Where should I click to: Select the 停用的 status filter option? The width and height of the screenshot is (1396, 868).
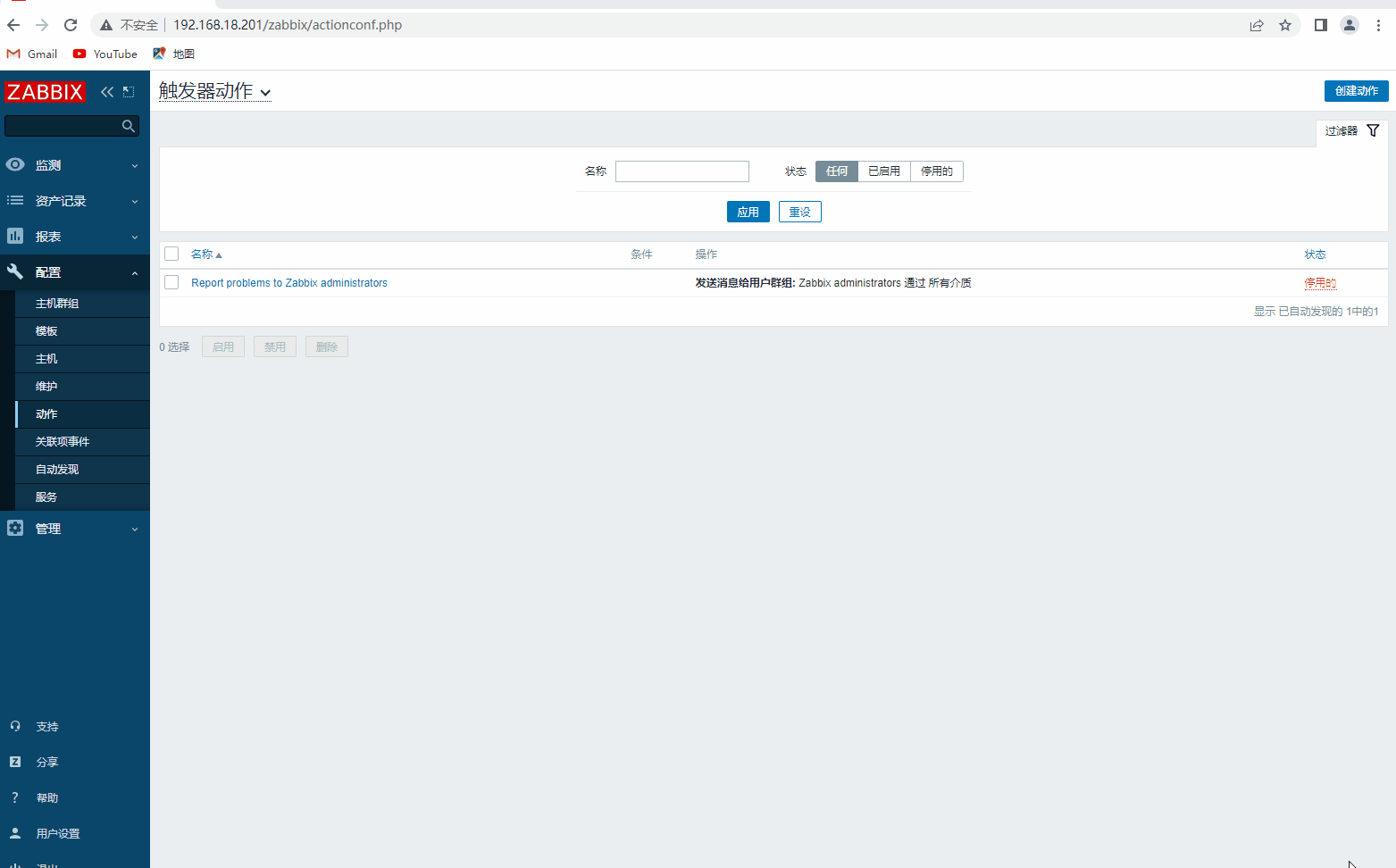pos(936,171)
